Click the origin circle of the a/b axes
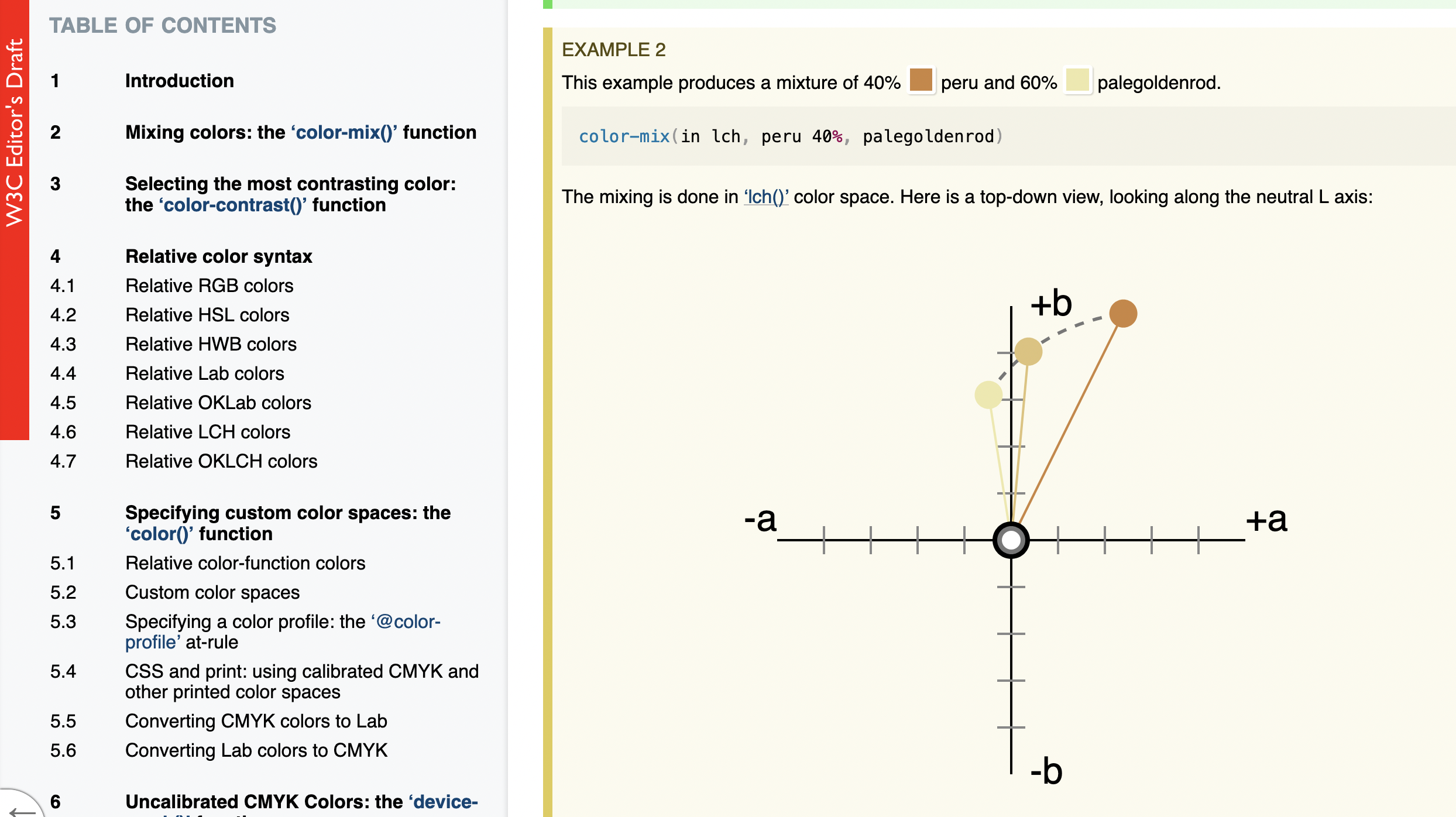This screenshot has height=817, width=1456. click(1011, 540)
